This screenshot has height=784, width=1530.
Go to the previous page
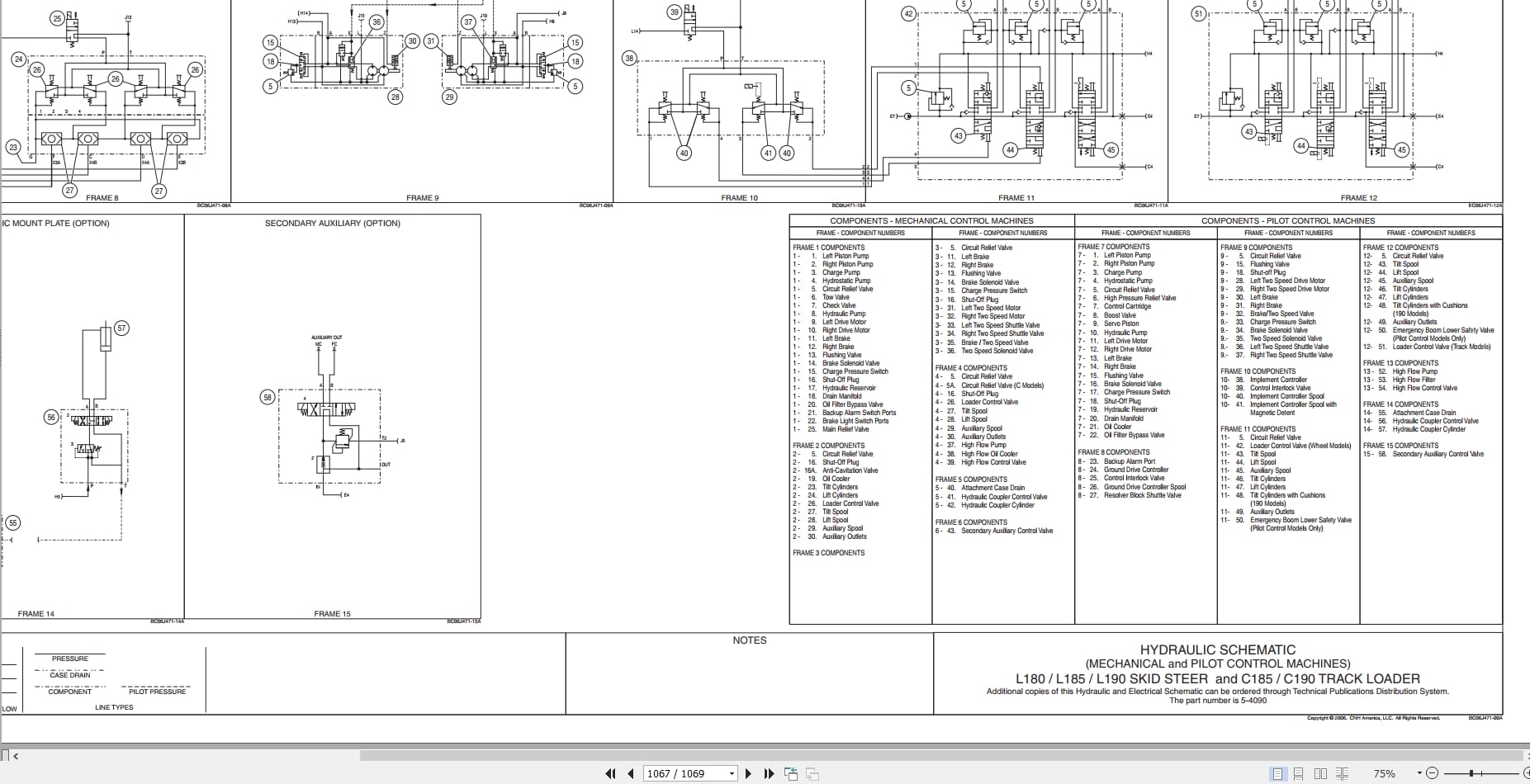tap(631, 773)
